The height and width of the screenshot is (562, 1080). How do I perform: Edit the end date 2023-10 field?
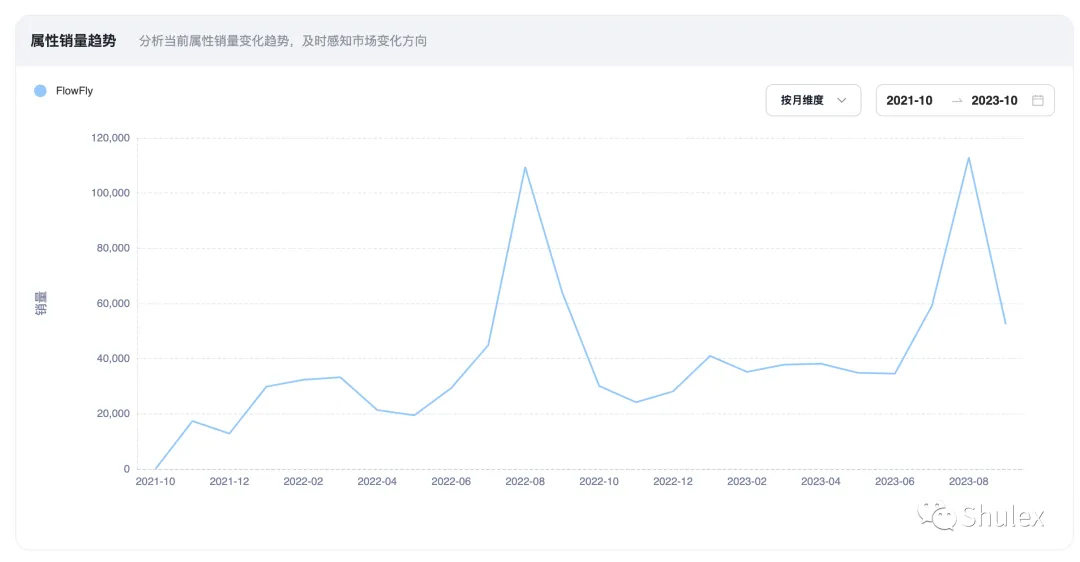pyautogui.click(x=994, y=101)
